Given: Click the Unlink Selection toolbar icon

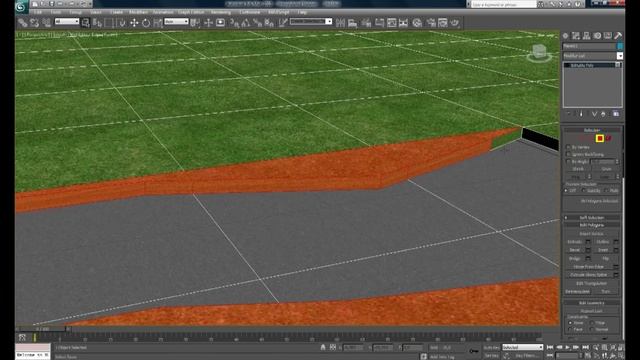Looking at the screenshot, I should (34, 23).
